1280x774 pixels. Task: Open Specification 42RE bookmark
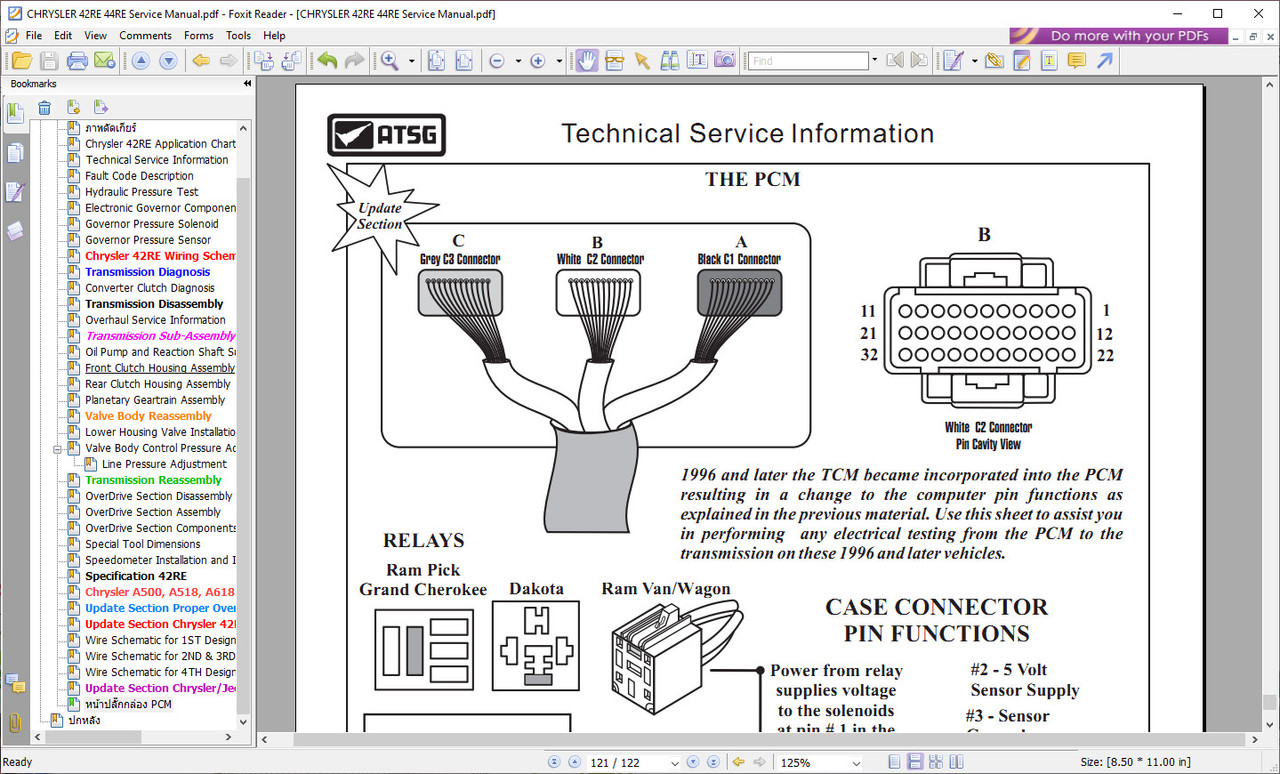coord(136,576)
